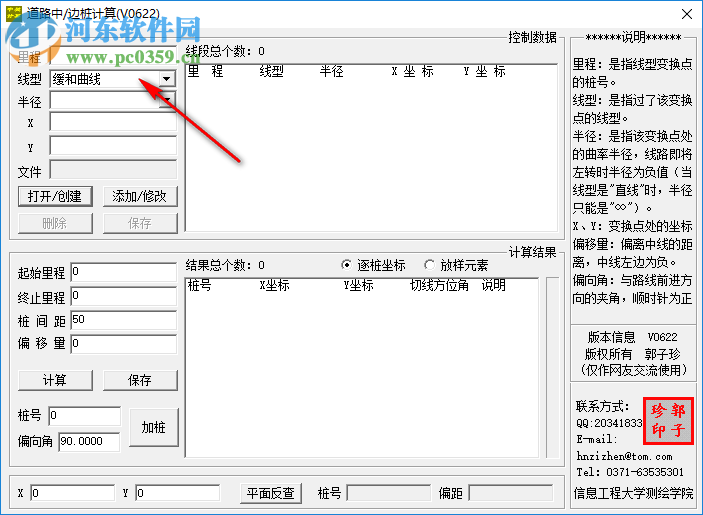The height and width of the screenshot is (515, 703).
Task: Click the 保存 button under 添加/修改
Action: [x=140, y=223]
